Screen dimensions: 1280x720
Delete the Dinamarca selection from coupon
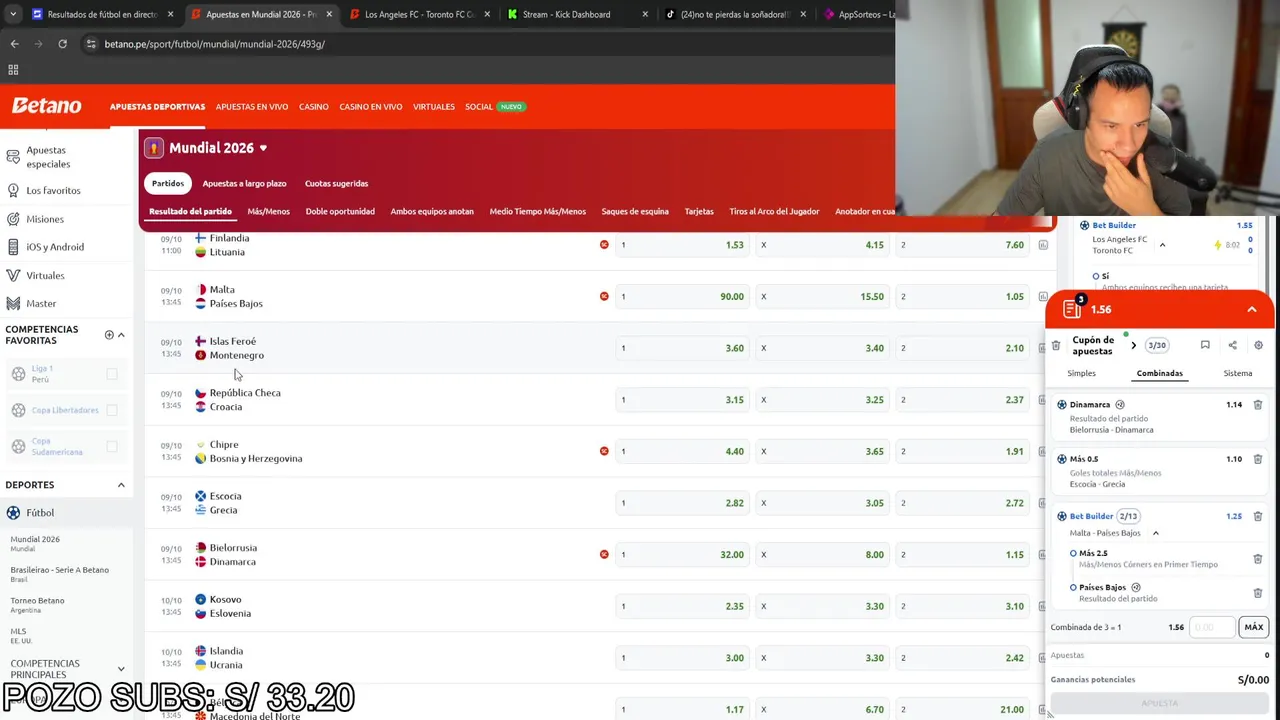pyautogui.click(x=1258, y=405)
